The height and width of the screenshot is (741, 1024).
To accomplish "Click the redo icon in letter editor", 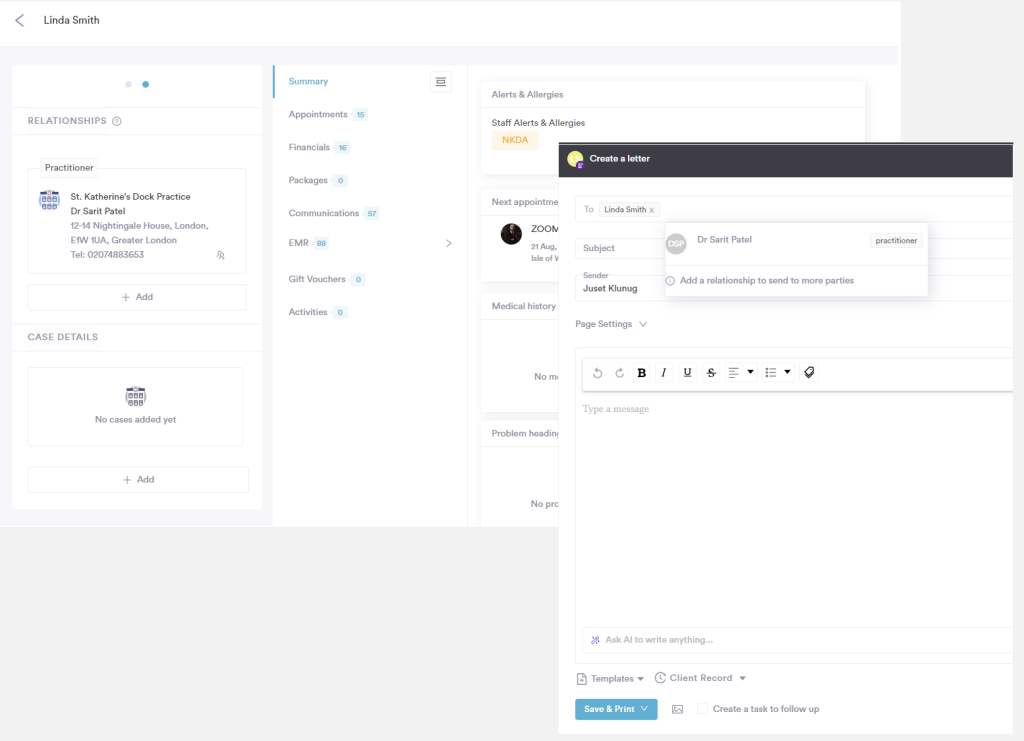I will (619, 373).
